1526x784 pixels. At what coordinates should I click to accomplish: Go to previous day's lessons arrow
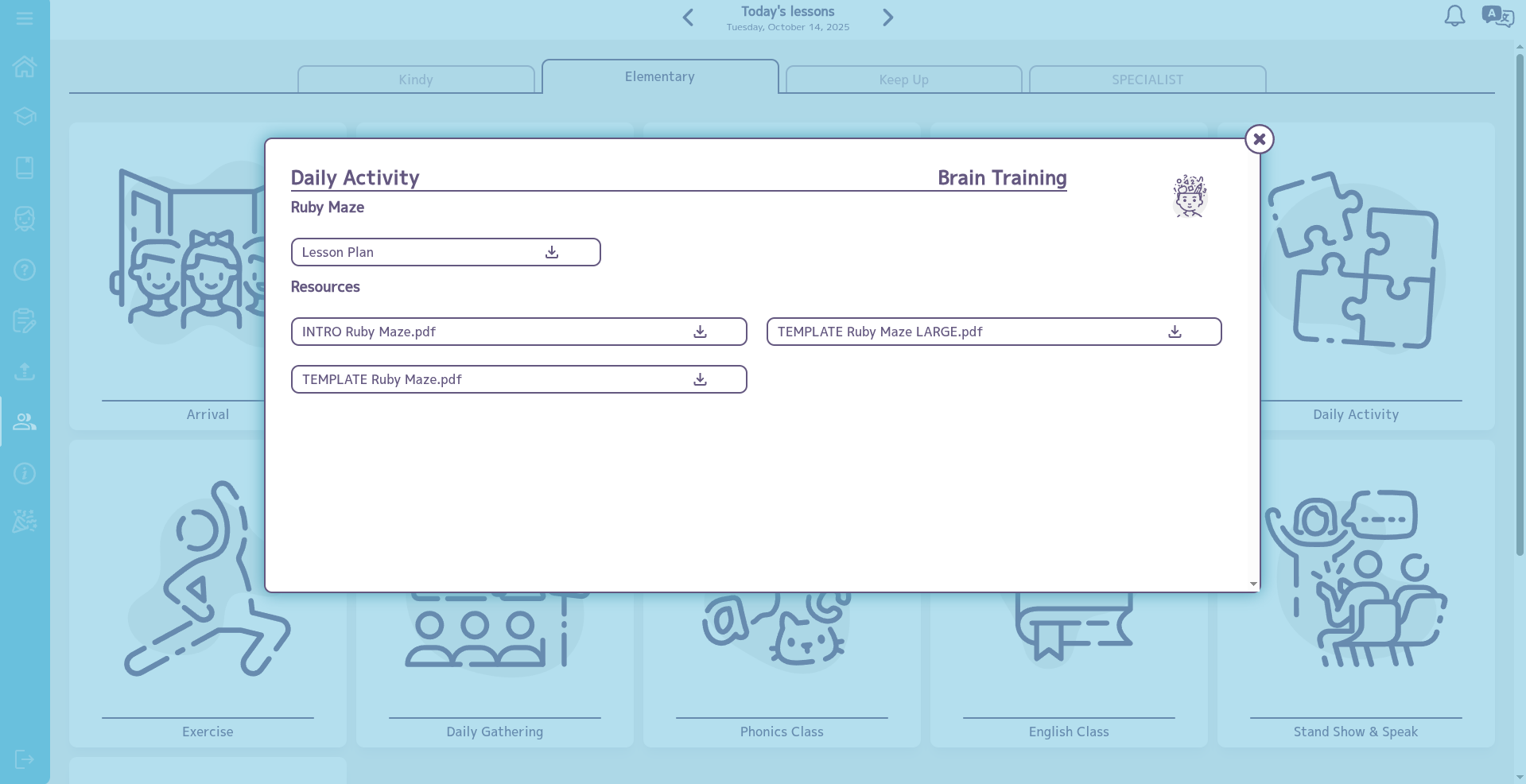689,17
